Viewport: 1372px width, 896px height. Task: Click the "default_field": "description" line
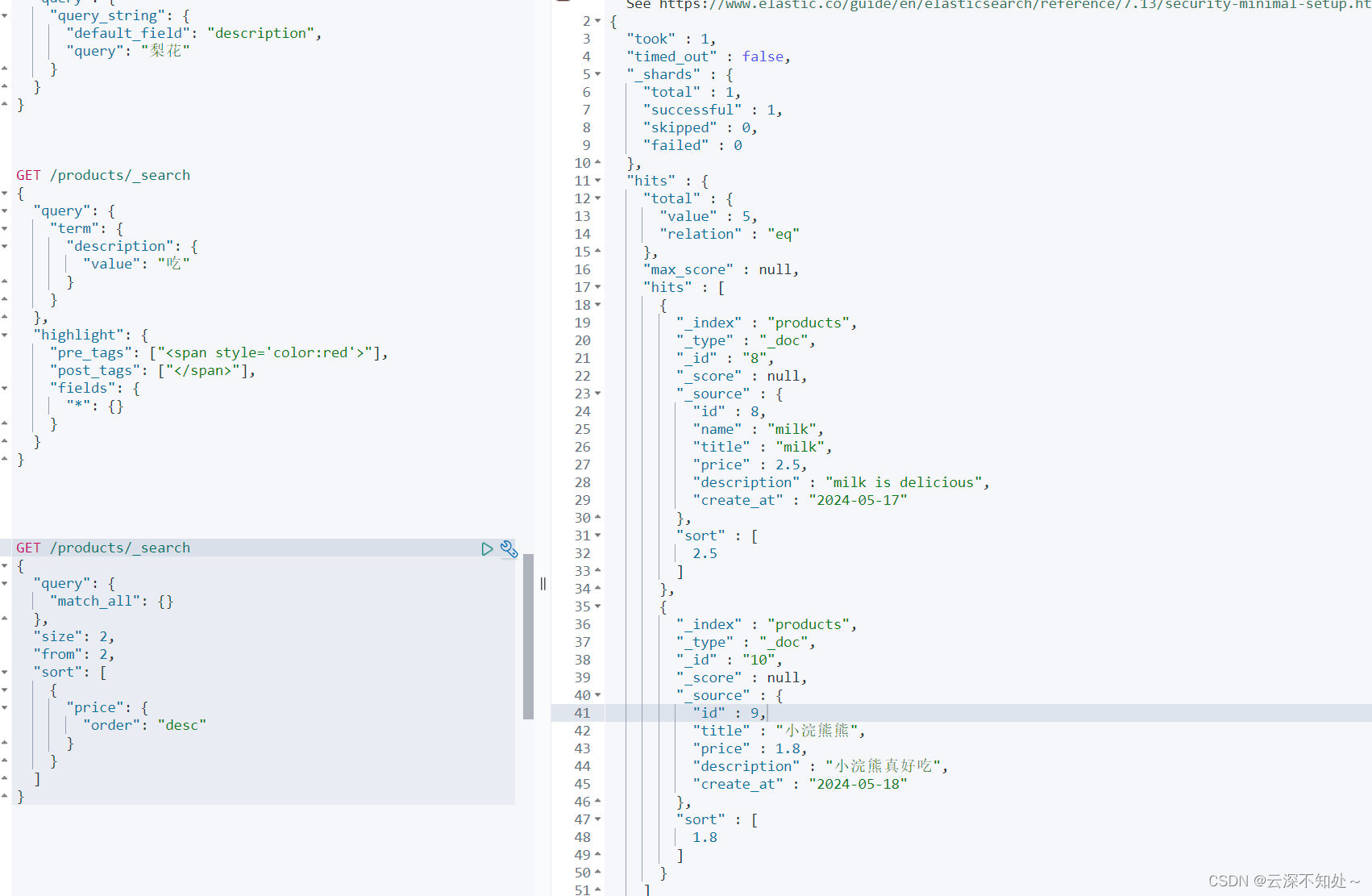[193, 34]
